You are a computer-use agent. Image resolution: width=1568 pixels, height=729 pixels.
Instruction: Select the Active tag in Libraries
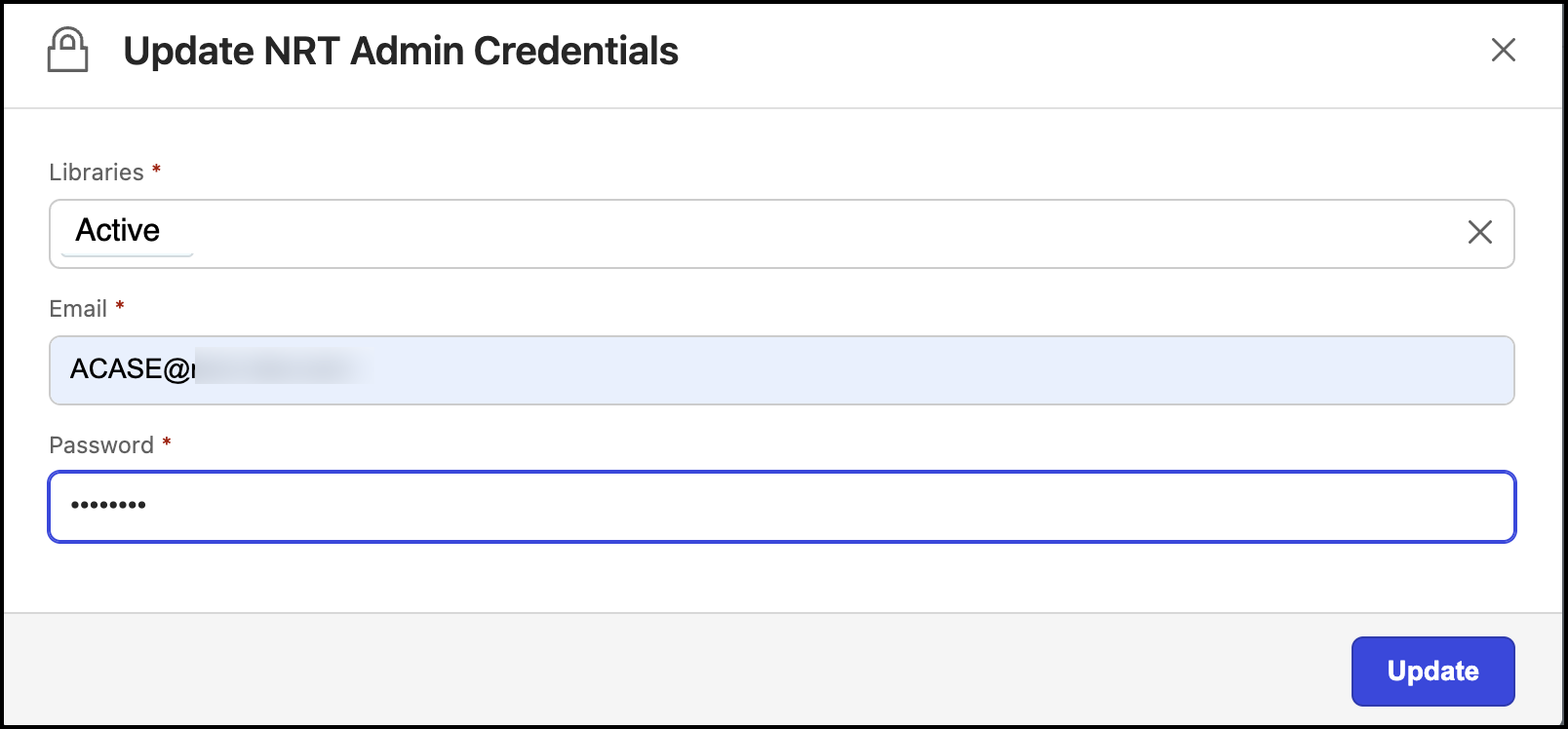(118, 231)
